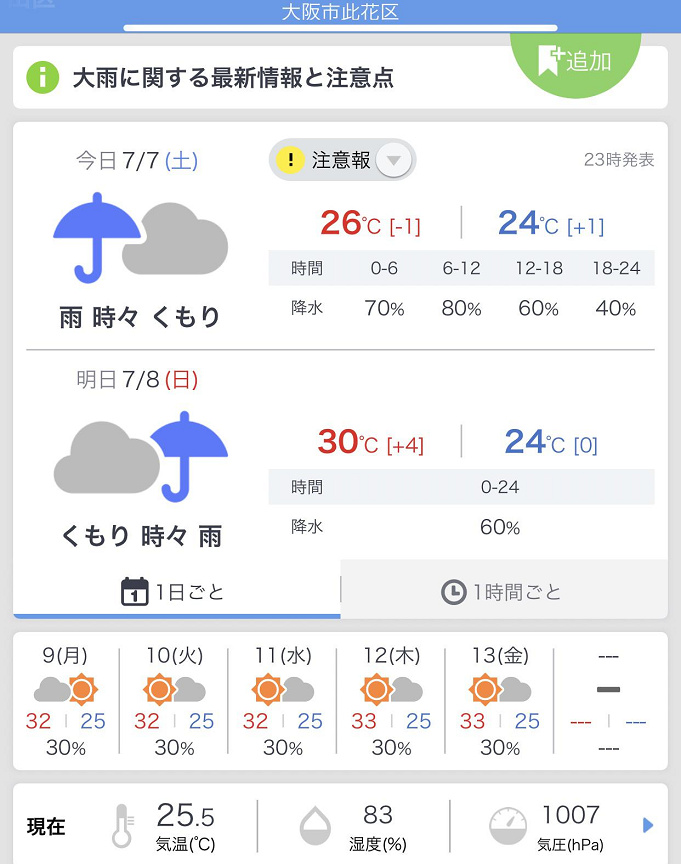Select the 13(金) forecast day
681x864 pixels.
(500, 700)
